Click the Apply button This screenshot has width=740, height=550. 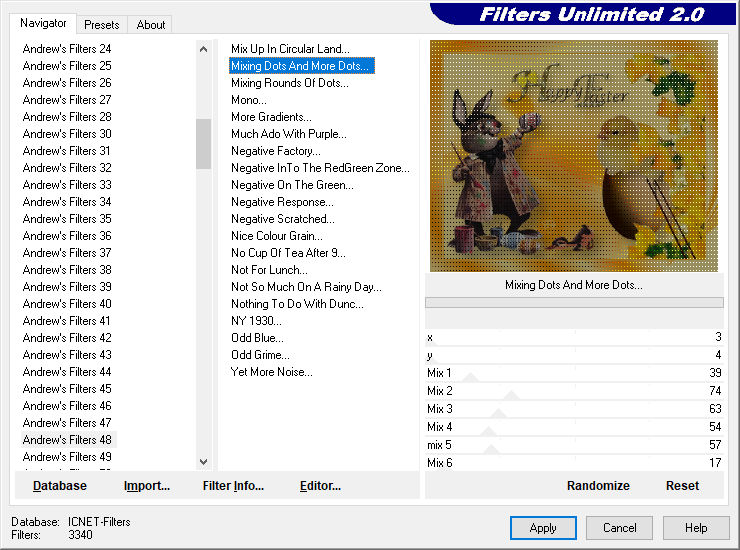(543, 527)
